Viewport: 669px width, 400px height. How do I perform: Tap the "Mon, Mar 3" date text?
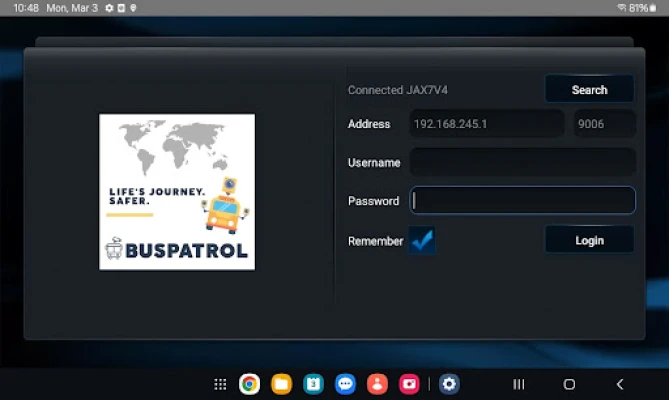coord(72,8)
